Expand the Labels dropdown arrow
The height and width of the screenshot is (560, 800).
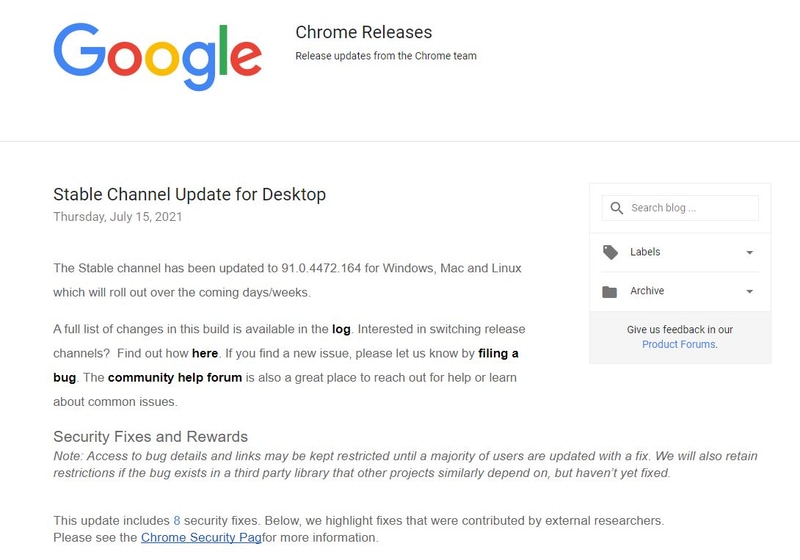click(750, 253)
